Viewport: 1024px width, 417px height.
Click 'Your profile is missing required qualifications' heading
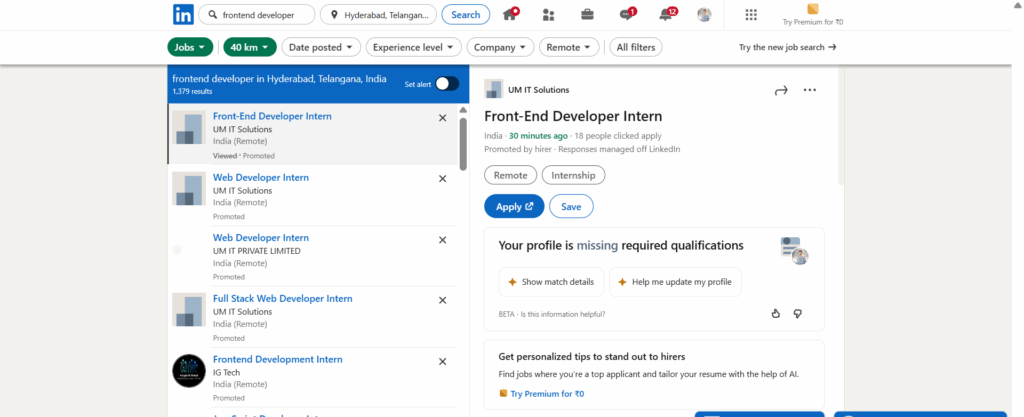click(620, 245)
